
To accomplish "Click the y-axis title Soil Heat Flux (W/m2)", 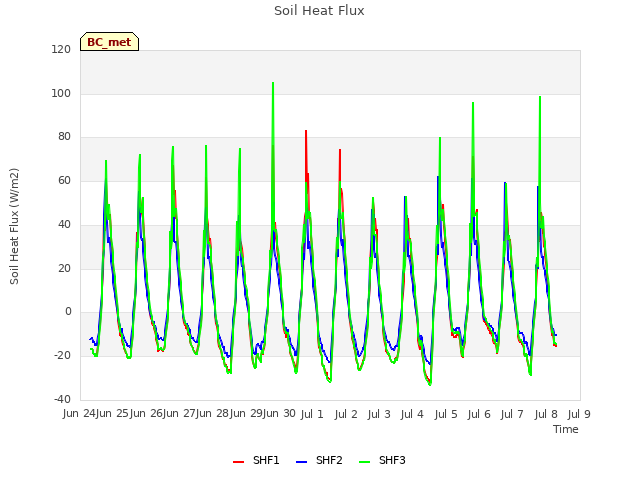I will 14,226.
